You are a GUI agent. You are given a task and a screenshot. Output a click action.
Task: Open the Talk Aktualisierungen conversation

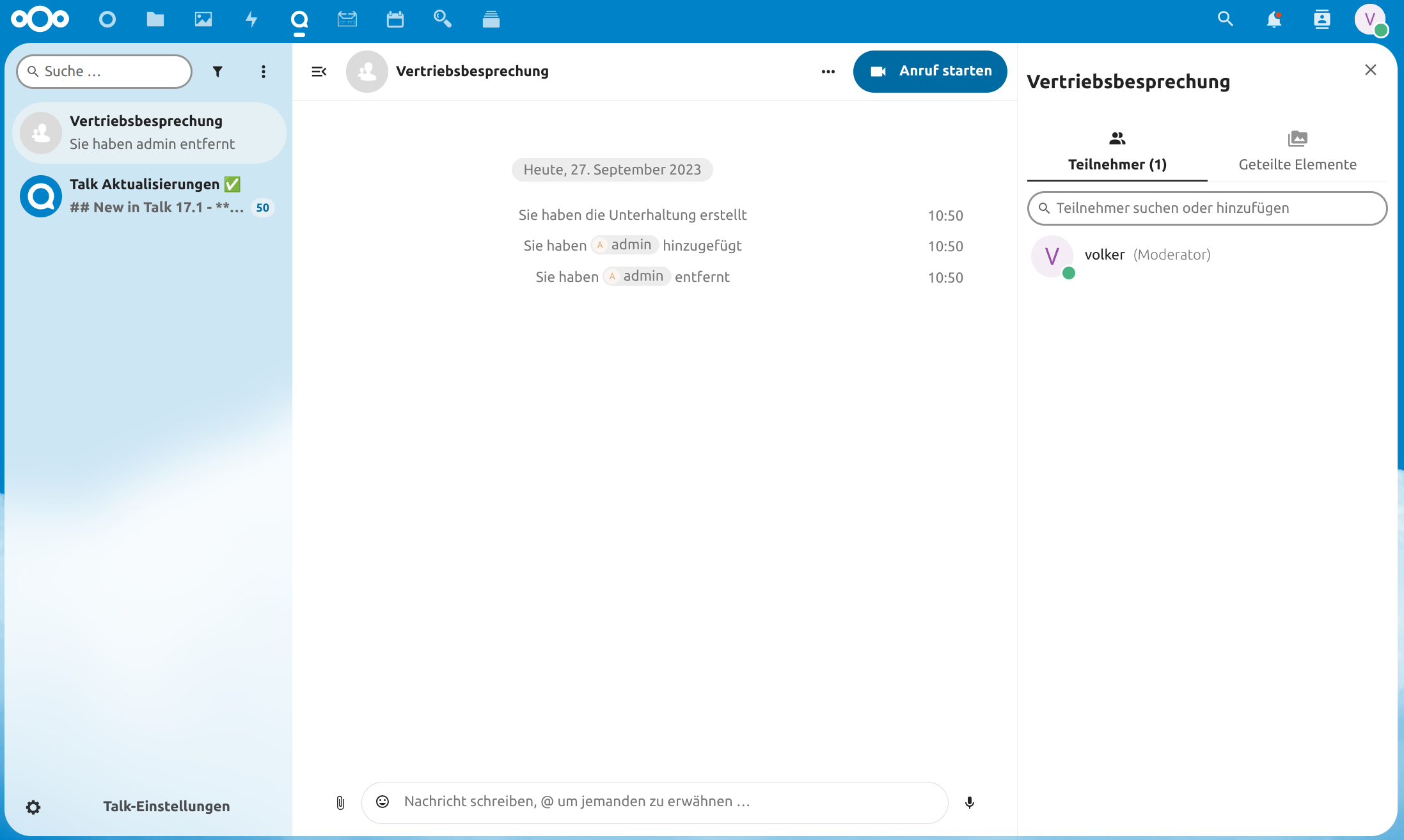148,195
